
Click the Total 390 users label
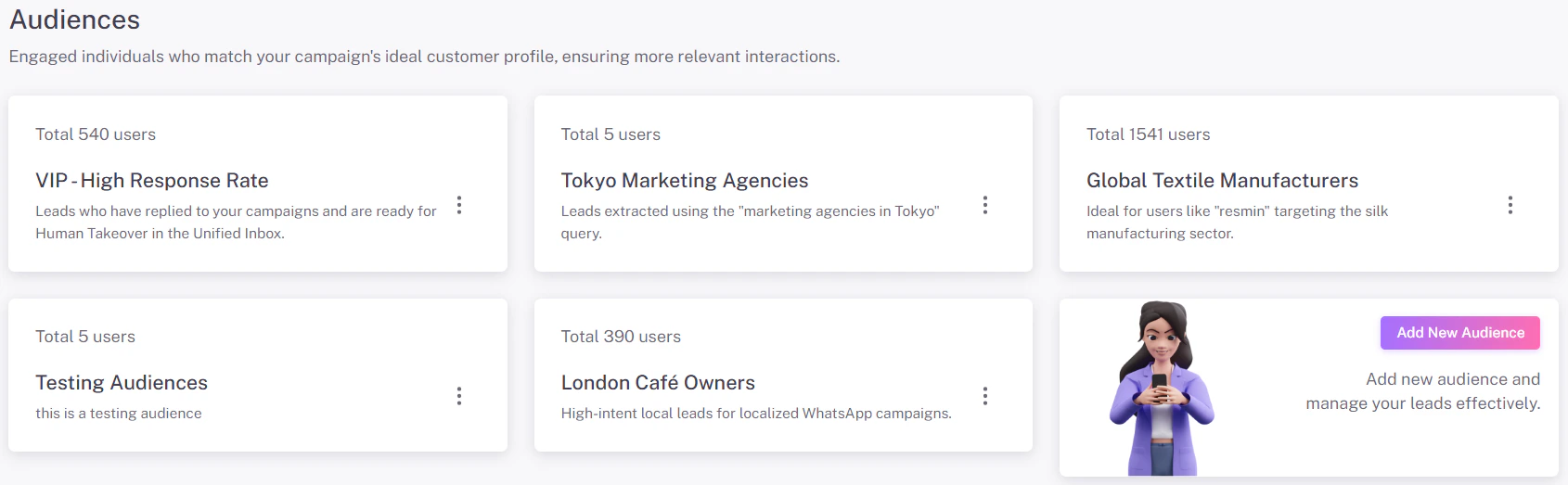click(621, 337)
